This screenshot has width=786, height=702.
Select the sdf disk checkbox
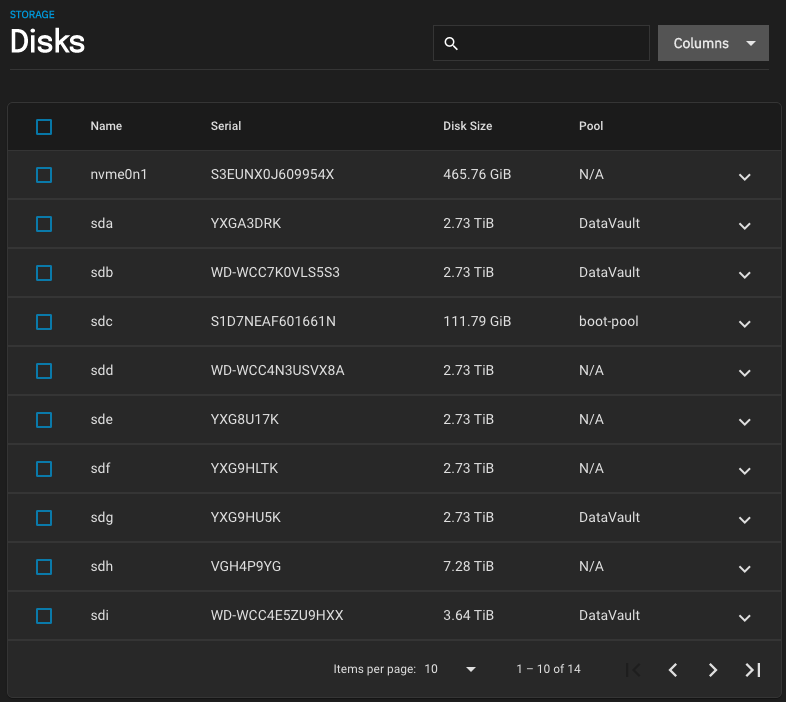[x=44, y=469]
